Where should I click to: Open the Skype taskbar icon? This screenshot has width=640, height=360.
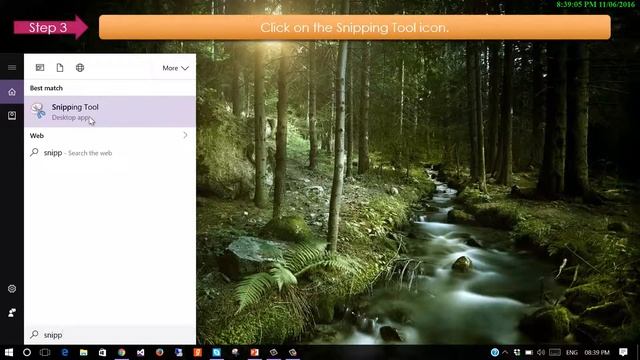pos(216,352)
